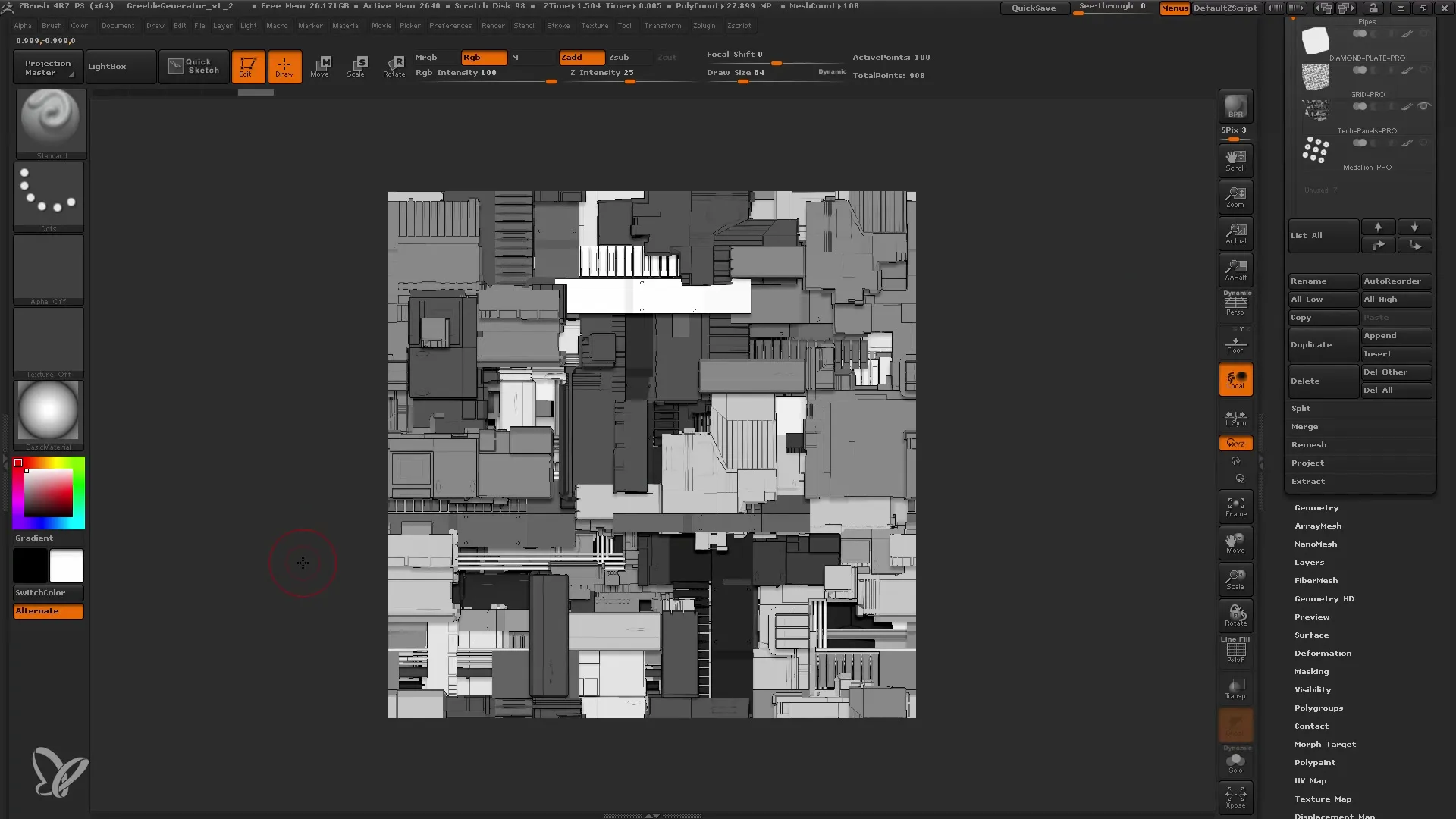Click the red color swatch in color picker

pyautogui.click(x=18, y=462)
